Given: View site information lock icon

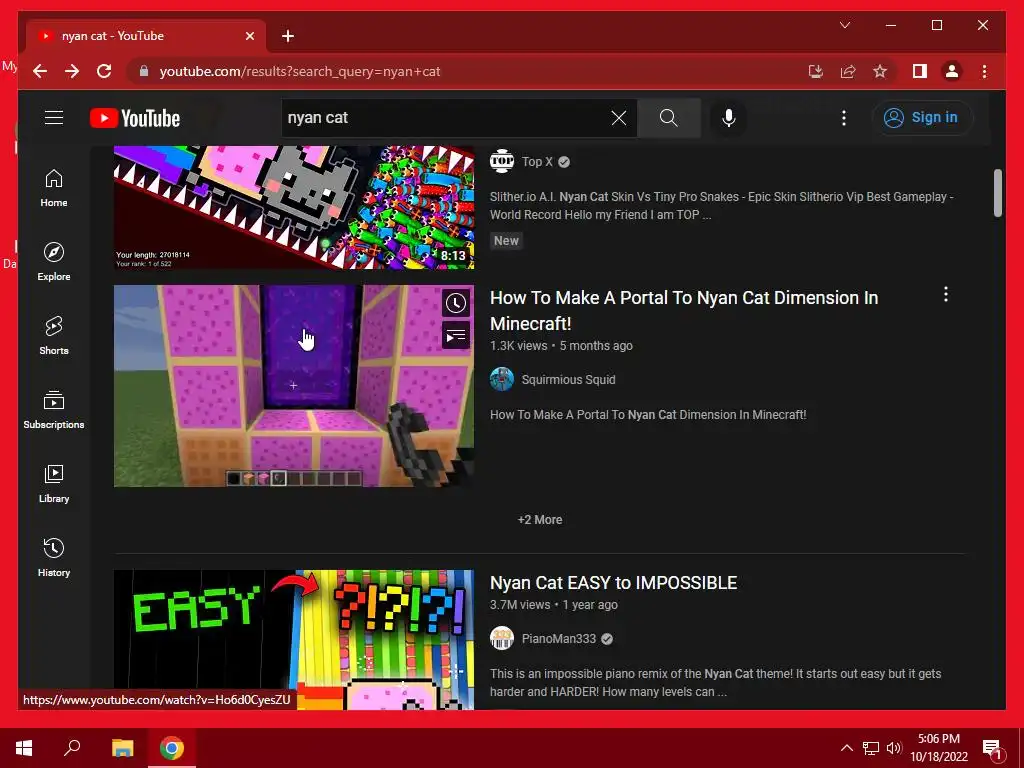Looking at the screenshot, I should tap(144, 71).
